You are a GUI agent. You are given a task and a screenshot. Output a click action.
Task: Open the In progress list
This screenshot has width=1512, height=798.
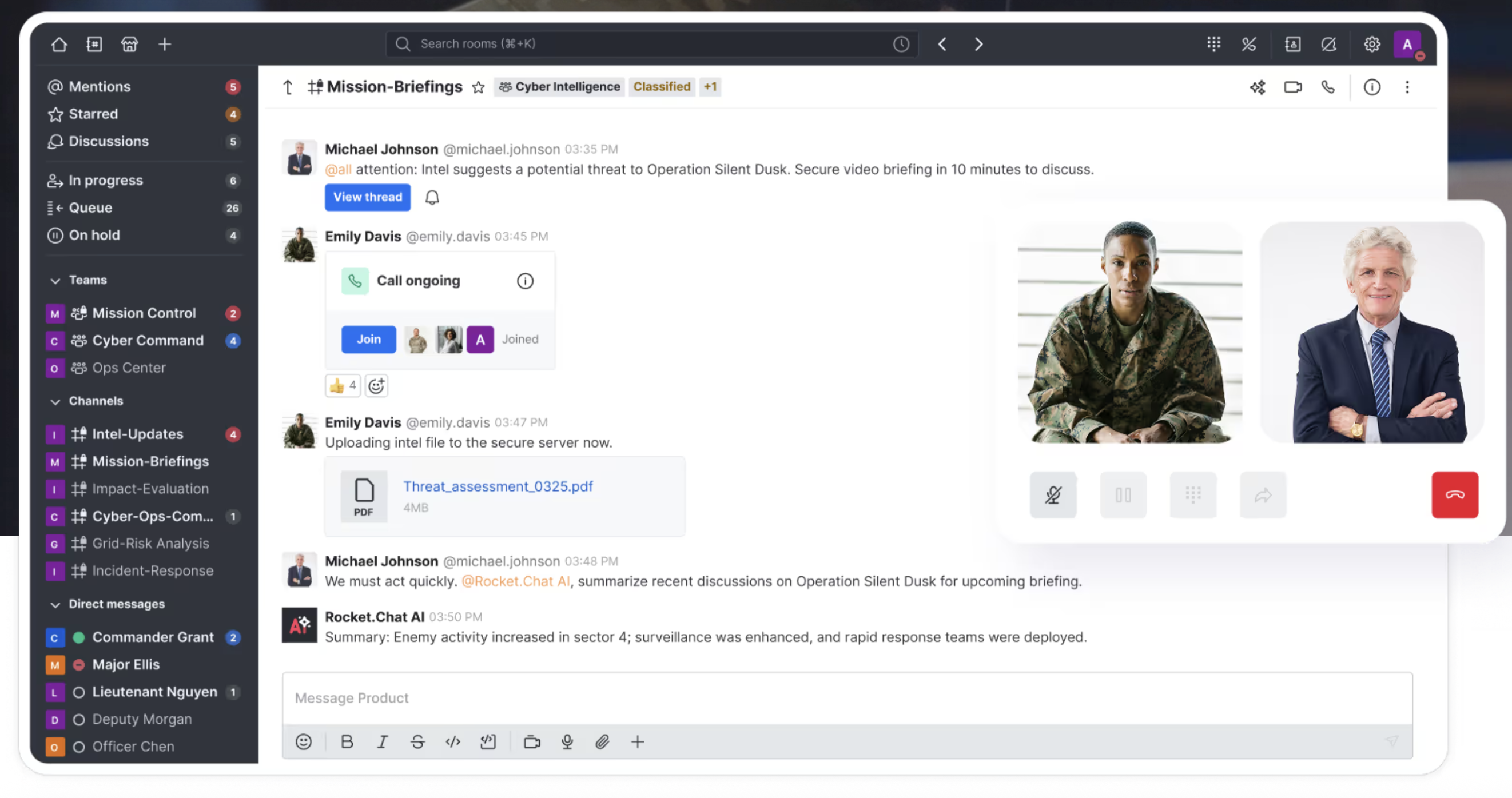[144, 181]
